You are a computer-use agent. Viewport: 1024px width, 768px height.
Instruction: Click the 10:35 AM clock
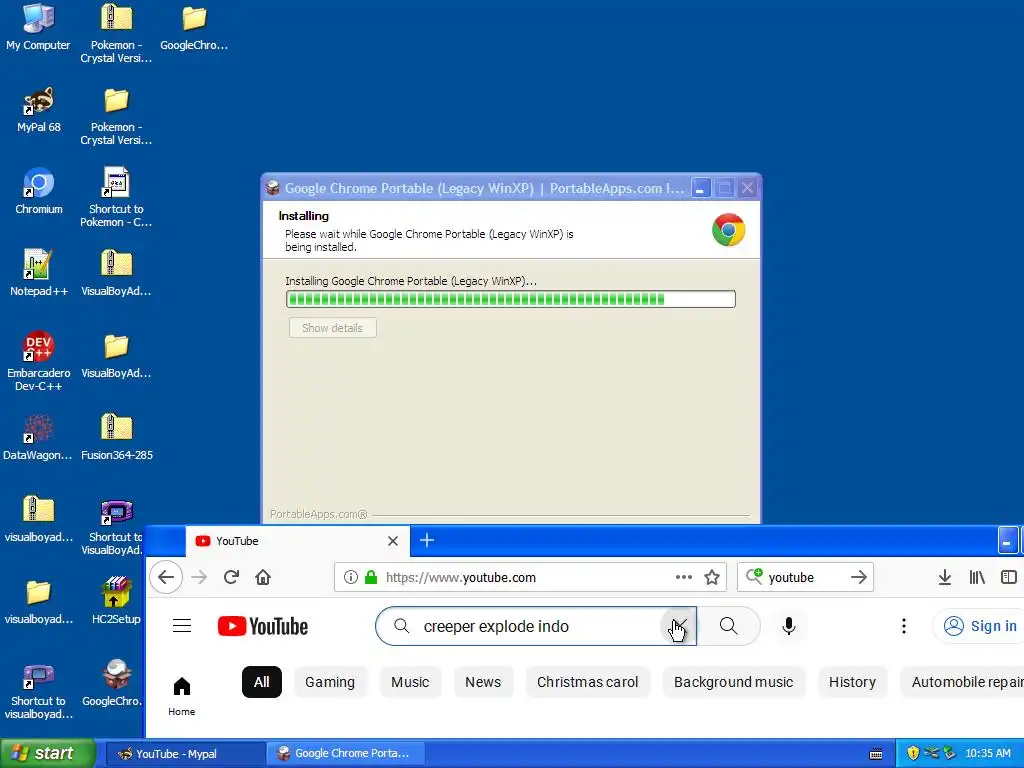tap(988, 753)
